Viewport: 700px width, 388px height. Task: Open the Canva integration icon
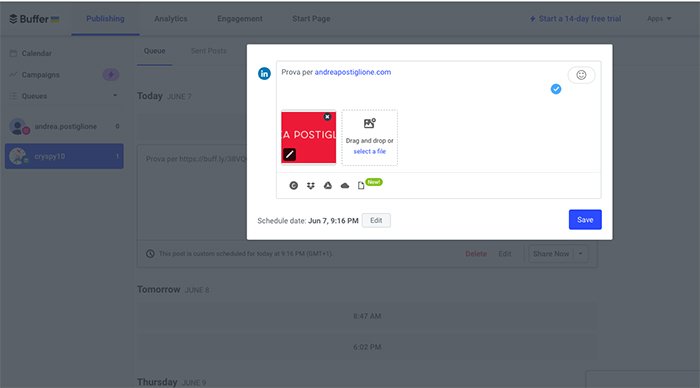tap(293, 185)
